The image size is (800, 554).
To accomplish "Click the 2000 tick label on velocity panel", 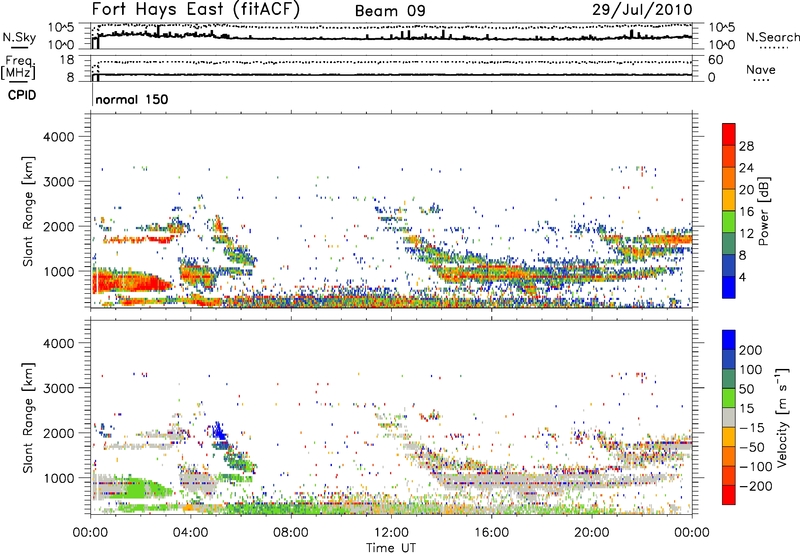I will 58,433.
